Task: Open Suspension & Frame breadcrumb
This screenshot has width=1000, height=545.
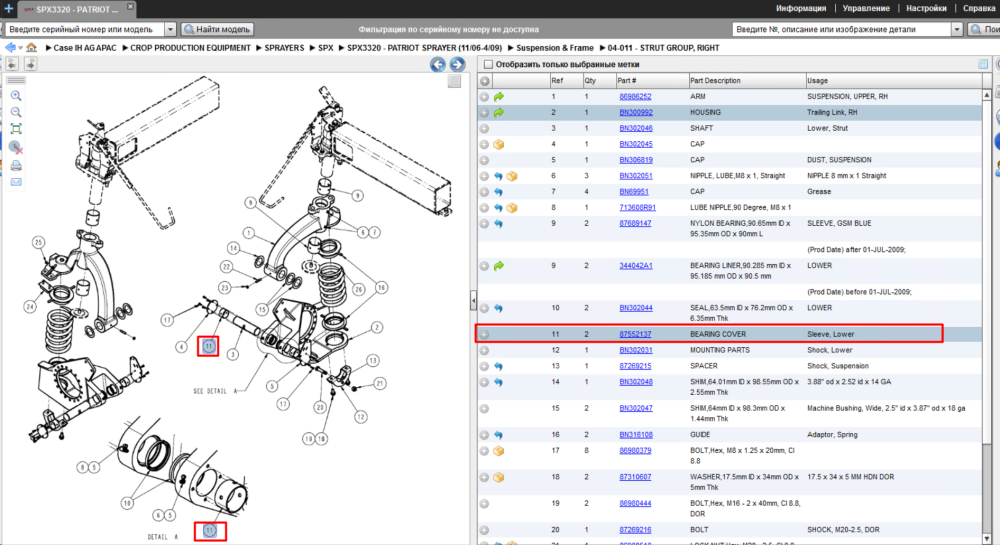Action: [x=555, y=48]
